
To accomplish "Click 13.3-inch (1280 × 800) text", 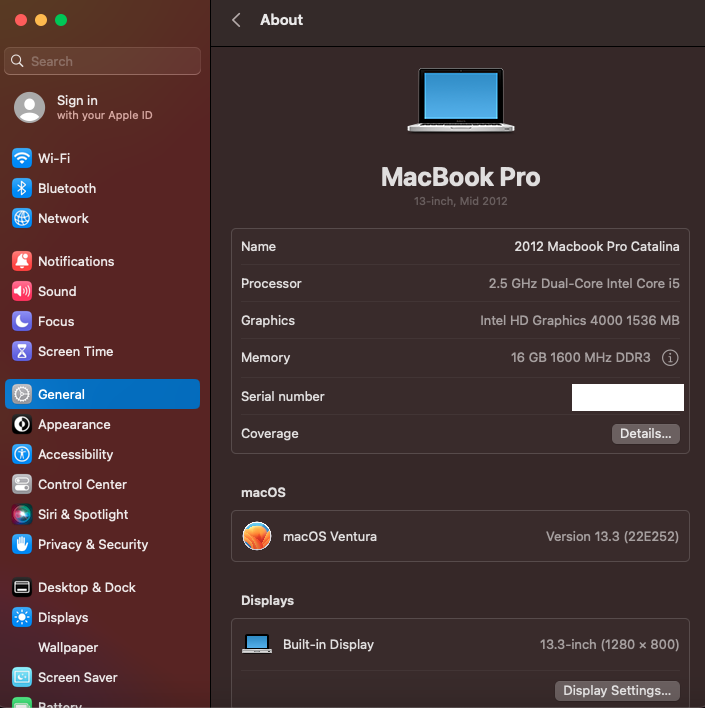I will (609, 644).
